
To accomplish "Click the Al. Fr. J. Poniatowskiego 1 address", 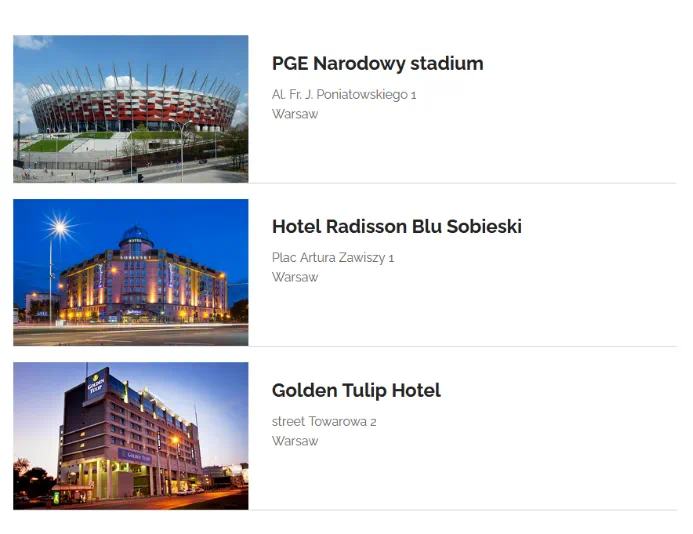I will 344,95.
